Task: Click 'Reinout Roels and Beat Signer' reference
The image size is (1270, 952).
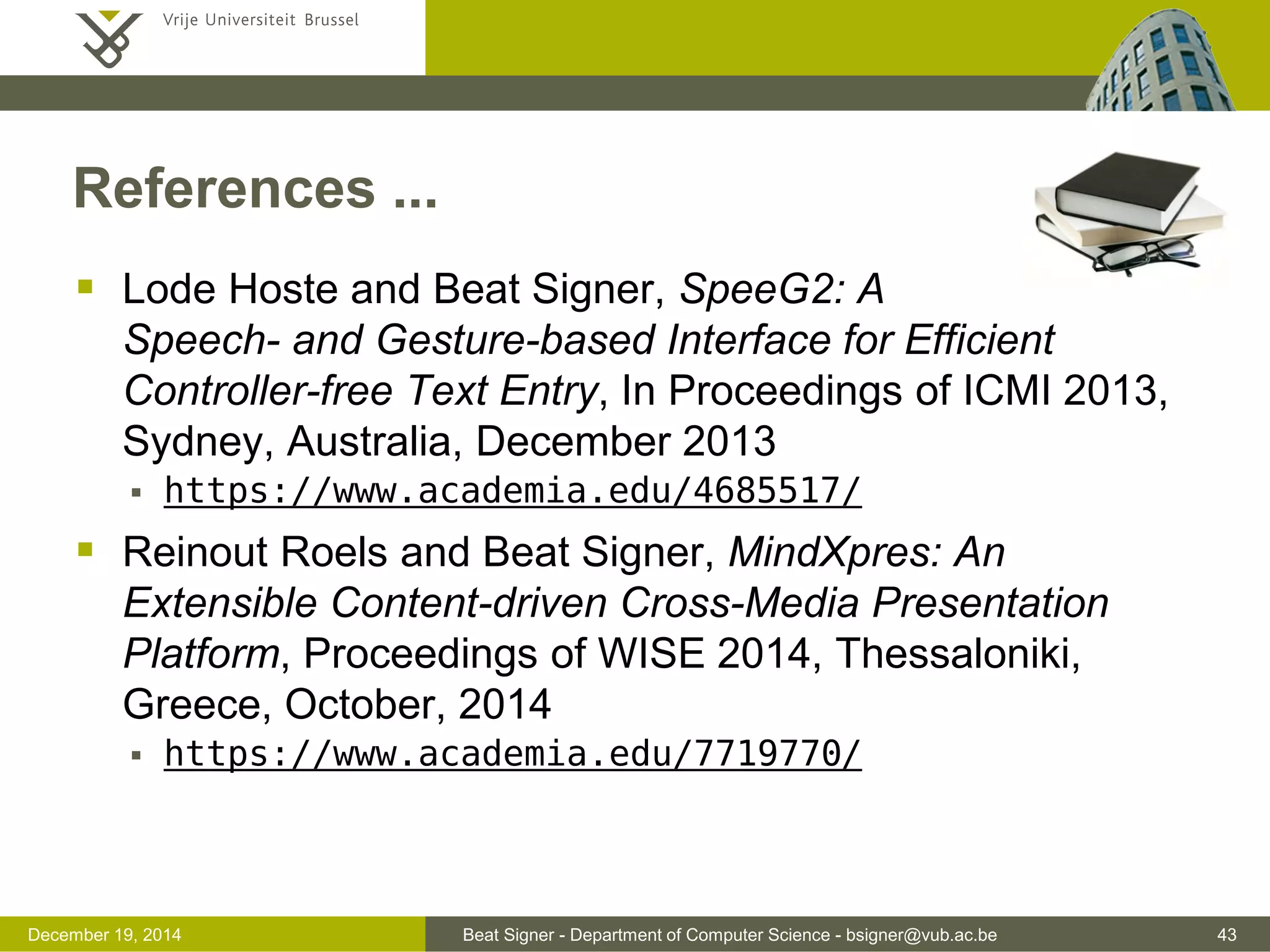Action: coord(412,552)
